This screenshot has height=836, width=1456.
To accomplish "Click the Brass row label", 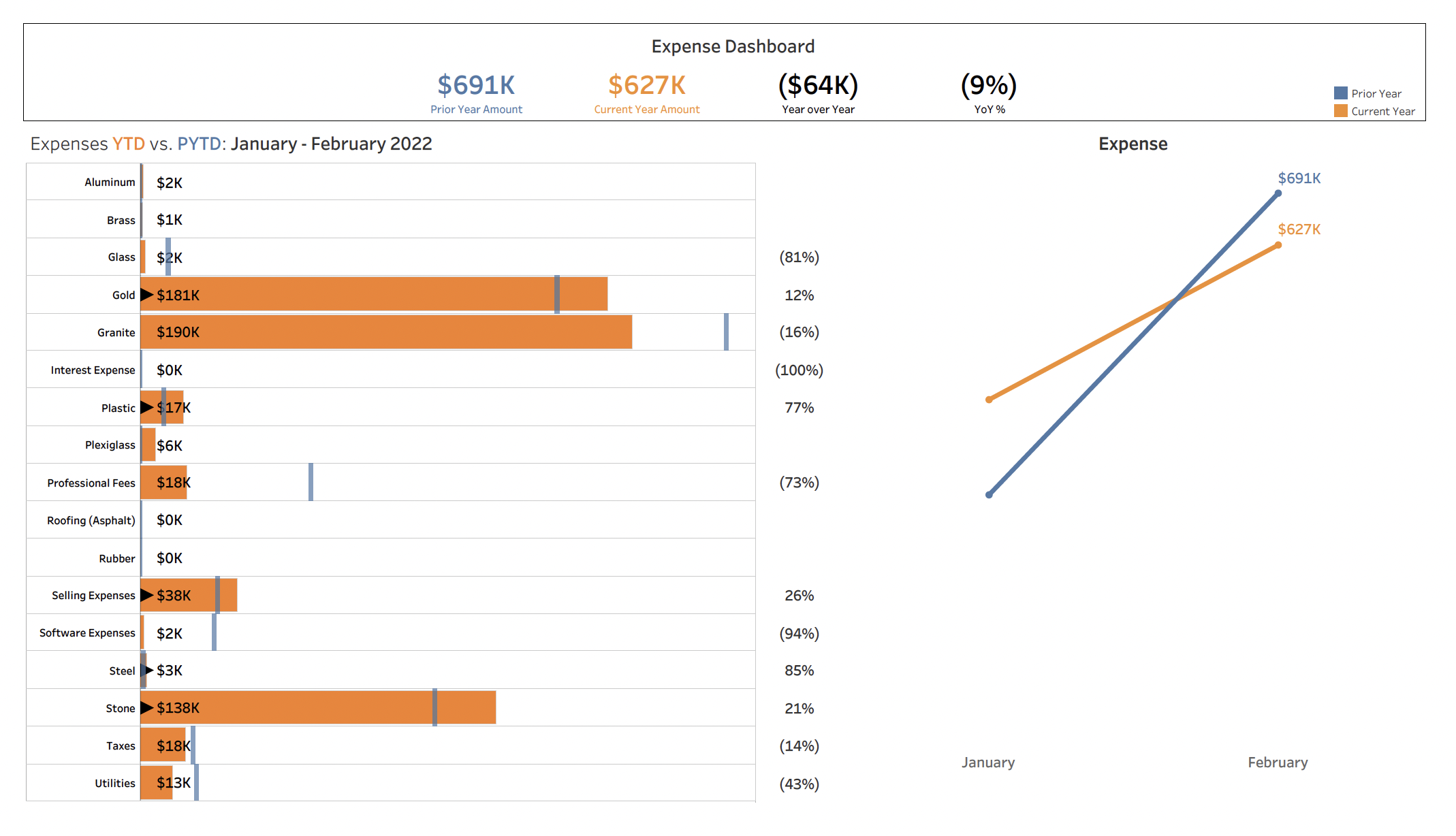I will [x=121, y=221].
